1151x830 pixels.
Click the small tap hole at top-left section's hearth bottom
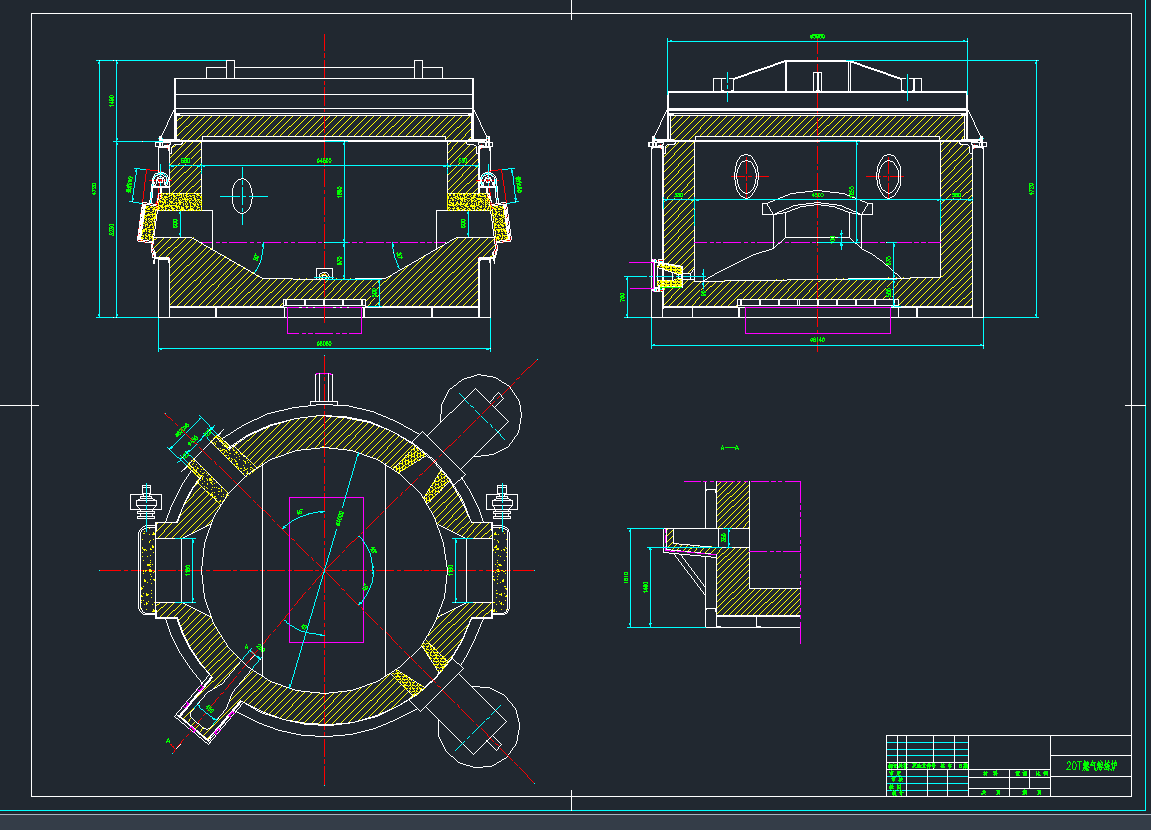point(323,273)
